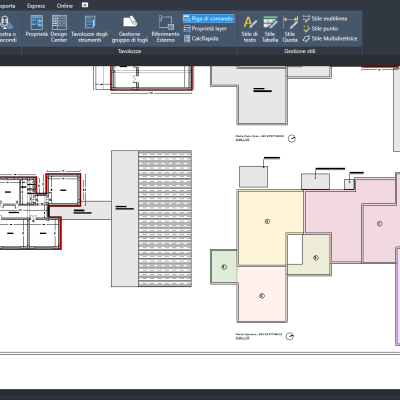Toggle the Riga di comando button
This screenshot has height=400, width=400.
point(209,19)
